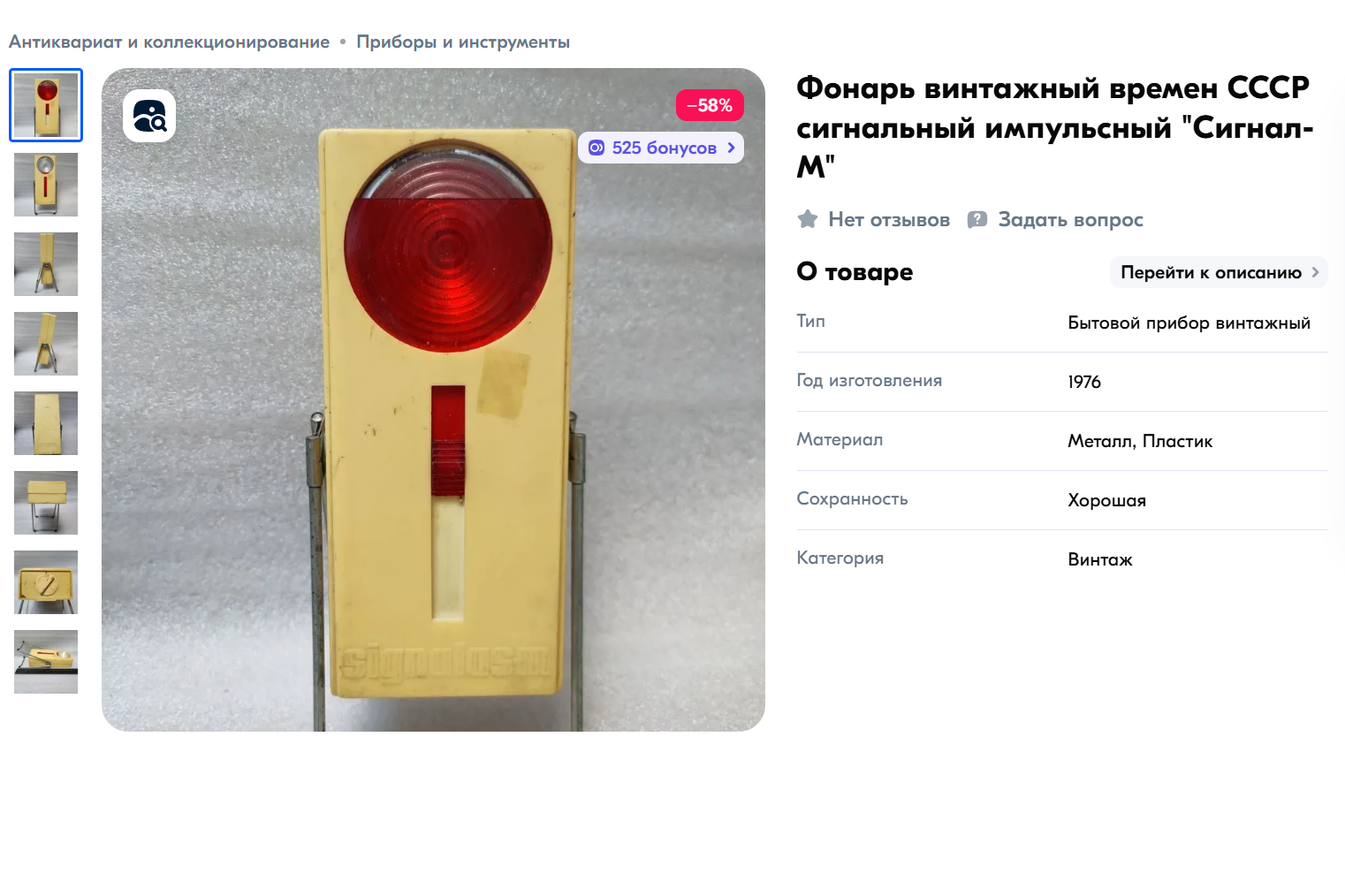Click the main product photo of the lantern
This screenshot has height=896, width=1345.
pos(433,399)
